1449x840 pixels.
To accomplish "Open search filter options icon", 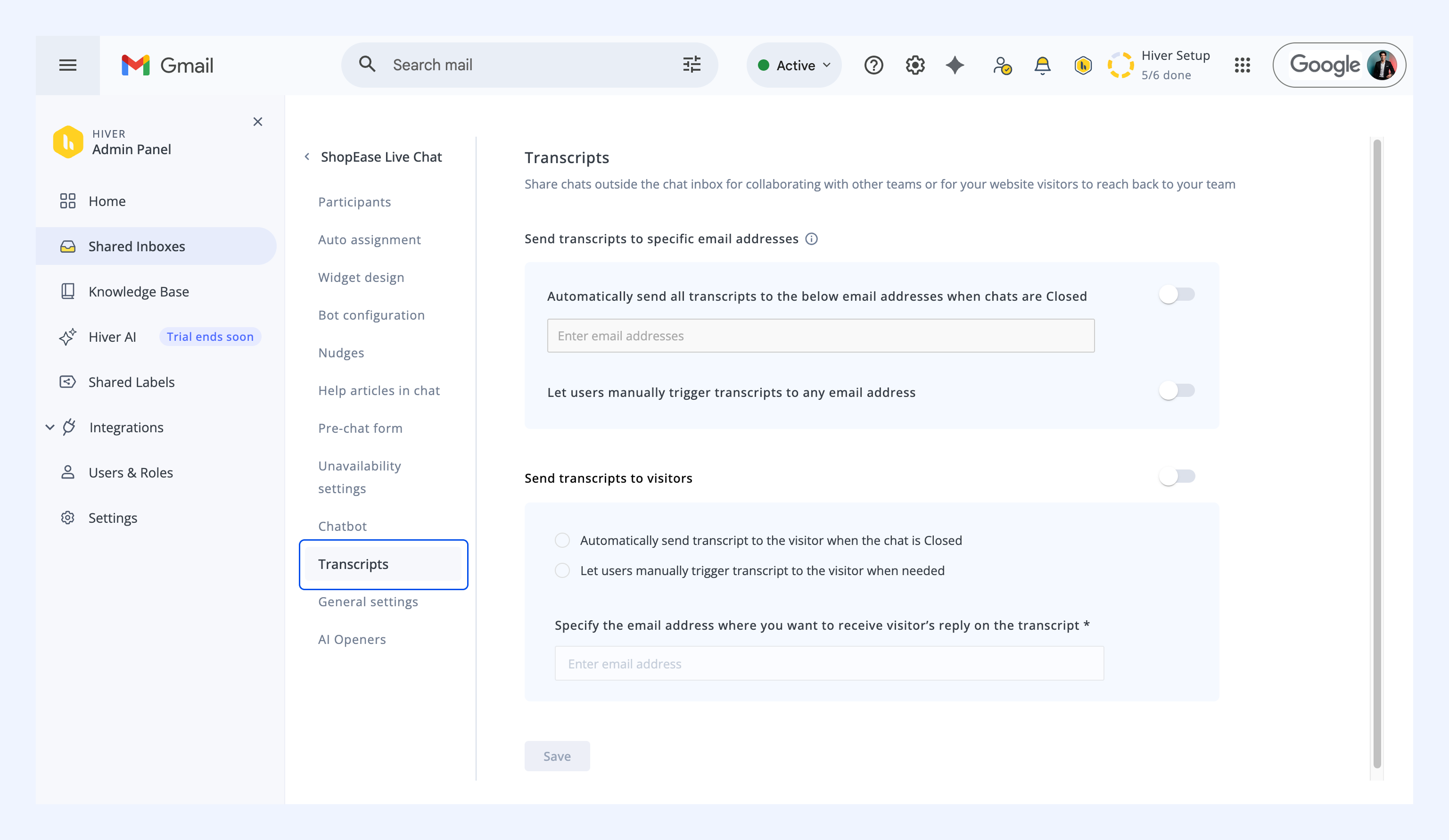I will pyautogui.click(x=692, y=65).
